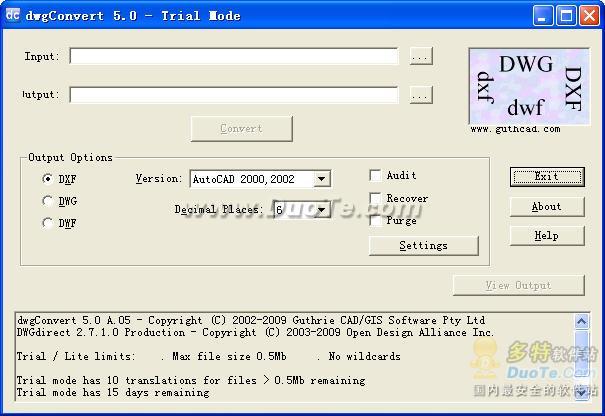This screenshot has height=416, width=605.
Task: Click the dwgConvert title bar app icon
Action: [12, 15]
